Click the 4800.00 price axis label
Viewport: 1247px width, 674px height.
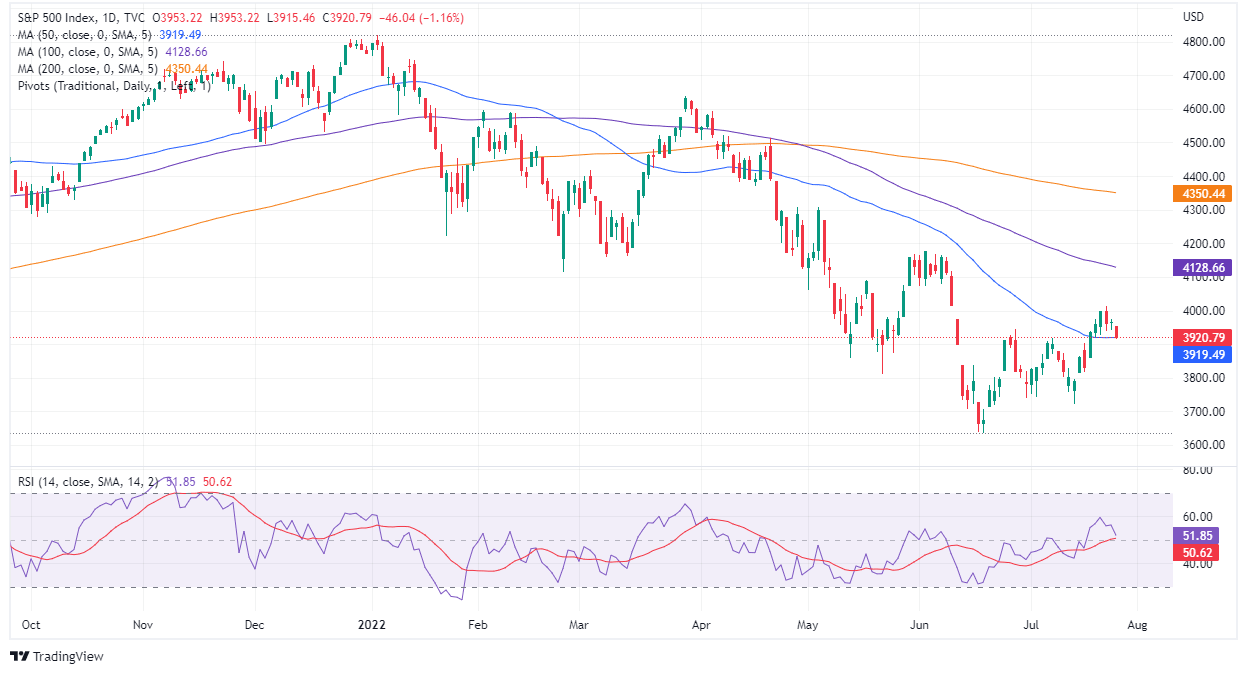(1203, 42)
